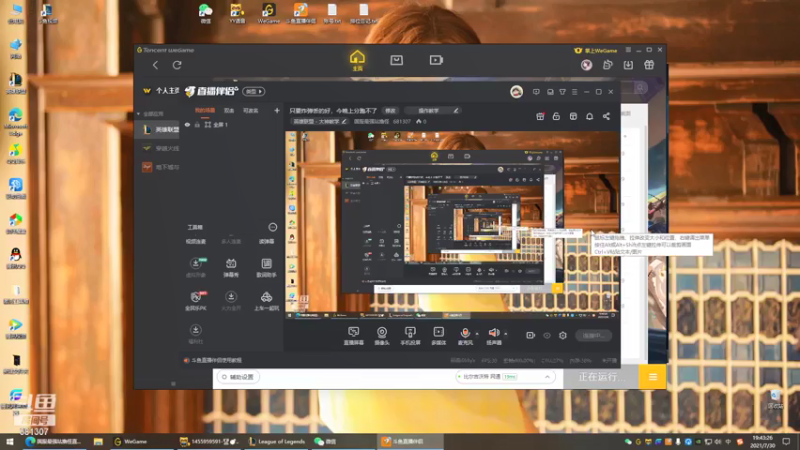Mute the 麦克风 microphone
The width and height of the screenshot is (800, 450).
pos(465,336)
